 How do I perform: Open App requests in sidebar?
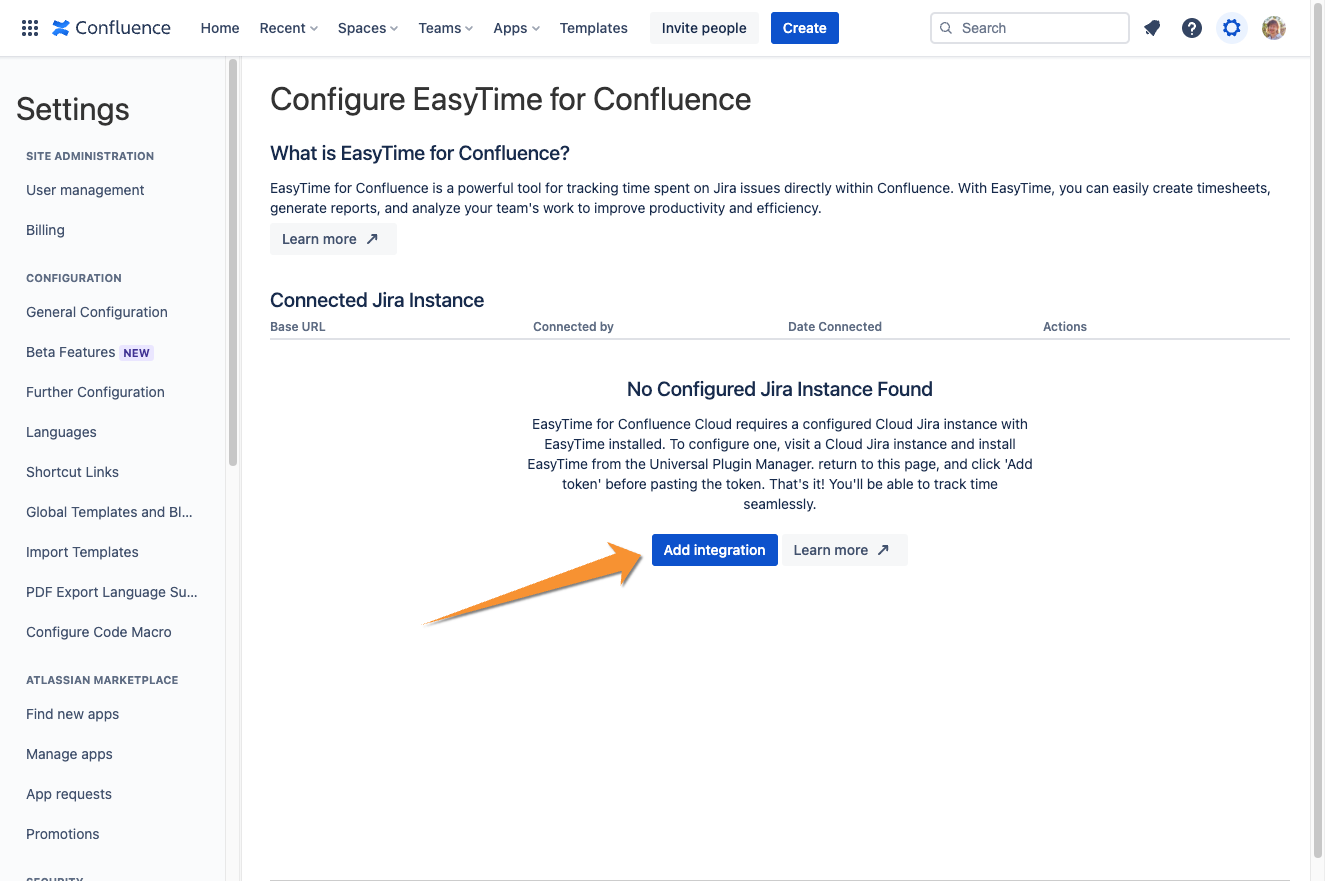(x=69, y=794)
